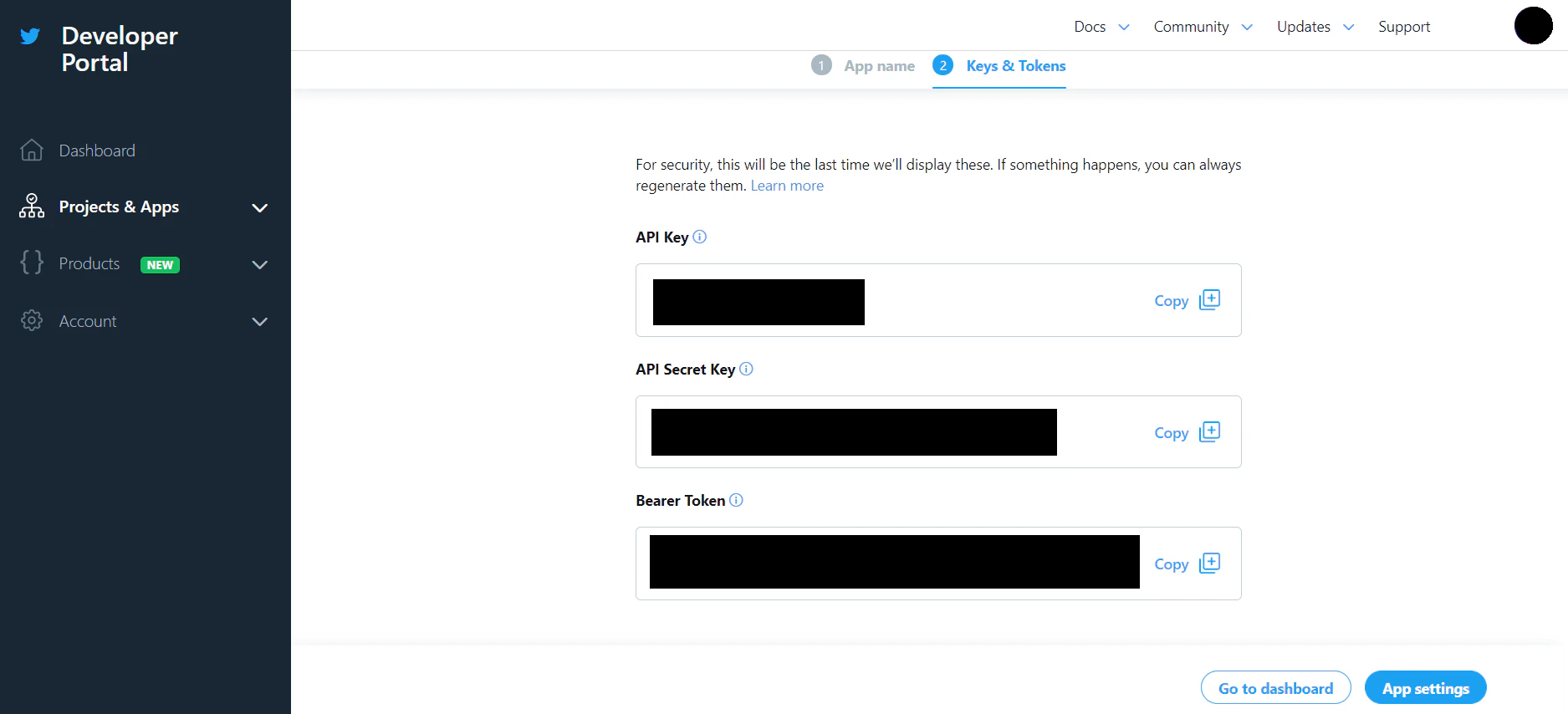Open the Updates dropdown menu
Viewport: 1568px width, 714px height.
1315,27
